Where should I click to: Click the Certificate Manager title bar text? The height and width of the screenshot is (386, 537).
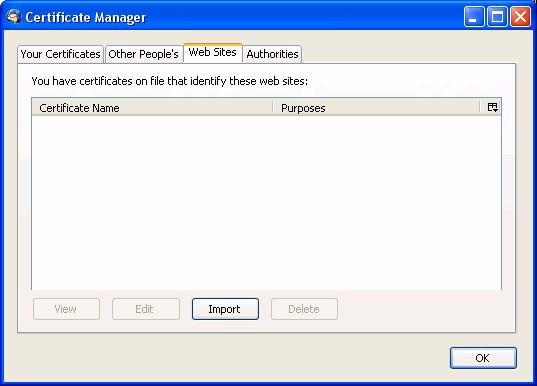coord(86,17)
